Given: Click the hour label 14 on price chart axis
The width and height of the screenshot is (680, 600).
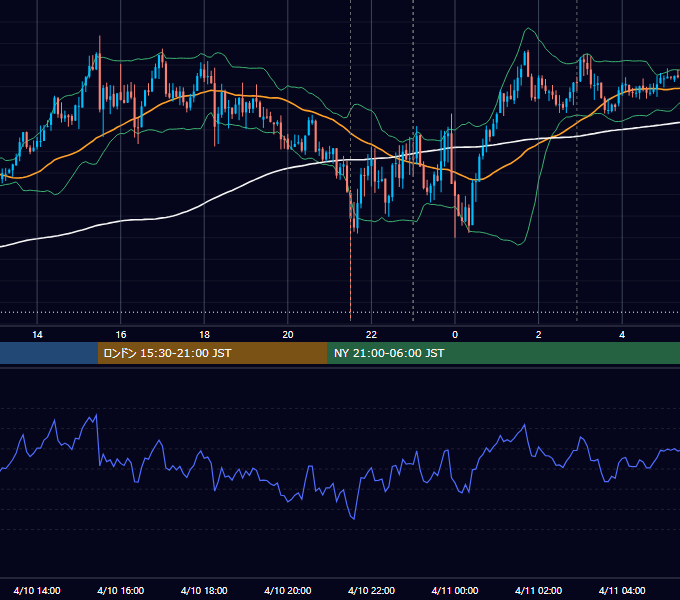Looking at the screenshot, I should click(37, 335).
